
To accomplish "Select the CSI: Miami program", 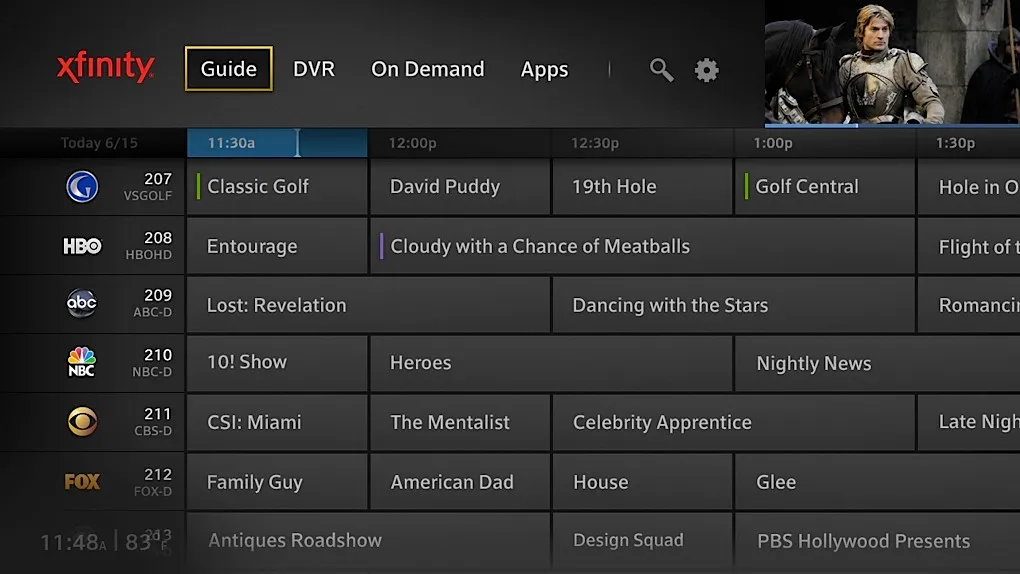I will point(277,422).
